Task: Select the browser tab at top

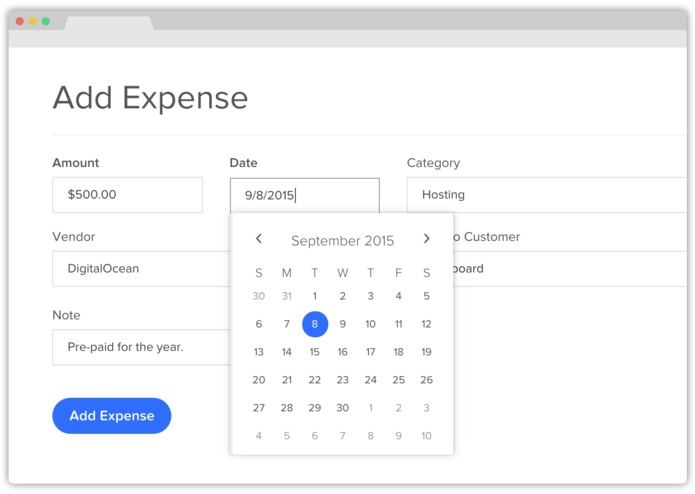Action: [109, 23]
